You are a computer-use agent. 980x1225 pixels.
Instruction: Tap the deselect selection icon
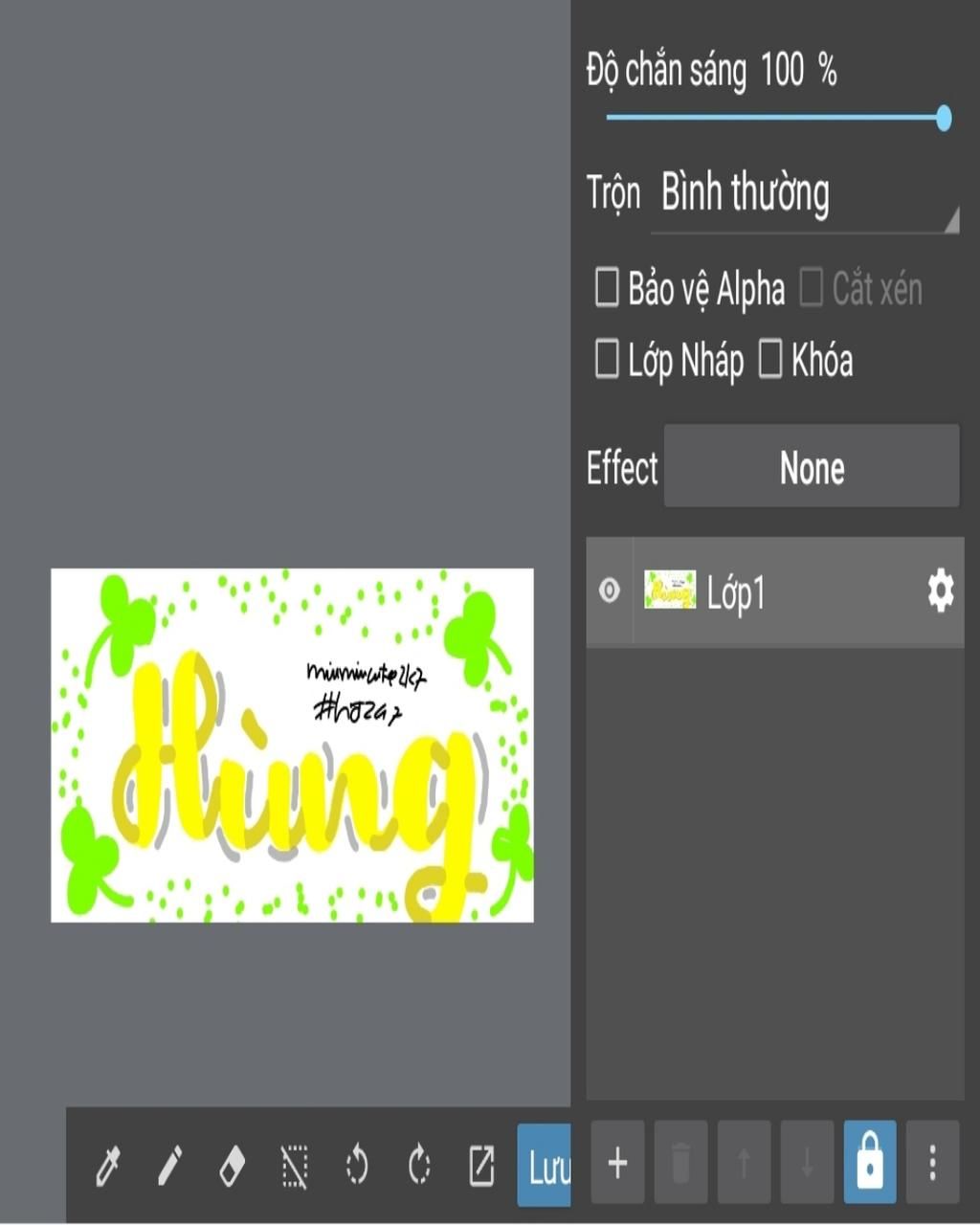tap(295, 1167)
